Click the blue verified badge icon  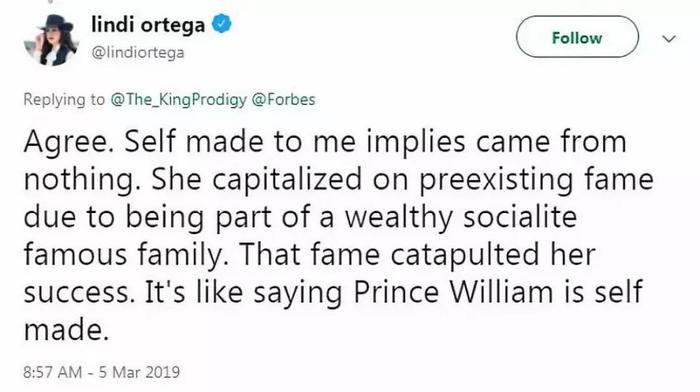(221, 23)
